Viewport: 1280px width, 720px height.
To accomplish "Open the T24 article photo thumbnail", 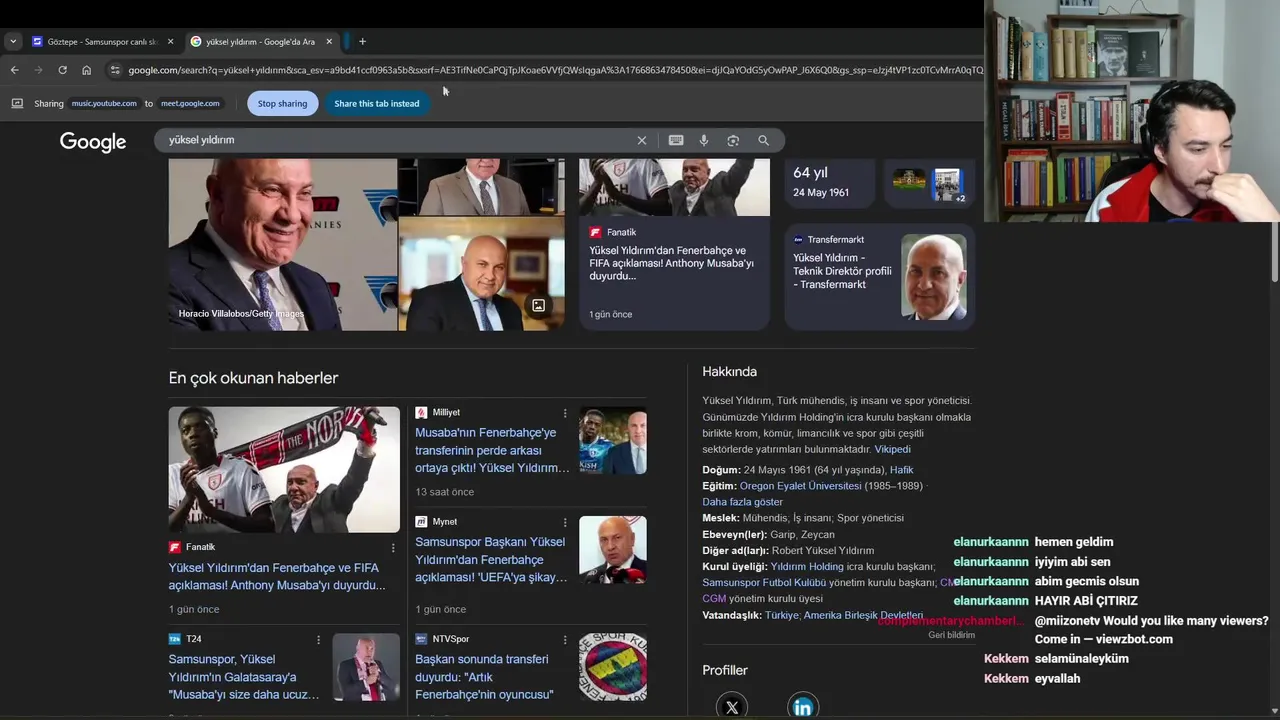I will coord(366,666).
